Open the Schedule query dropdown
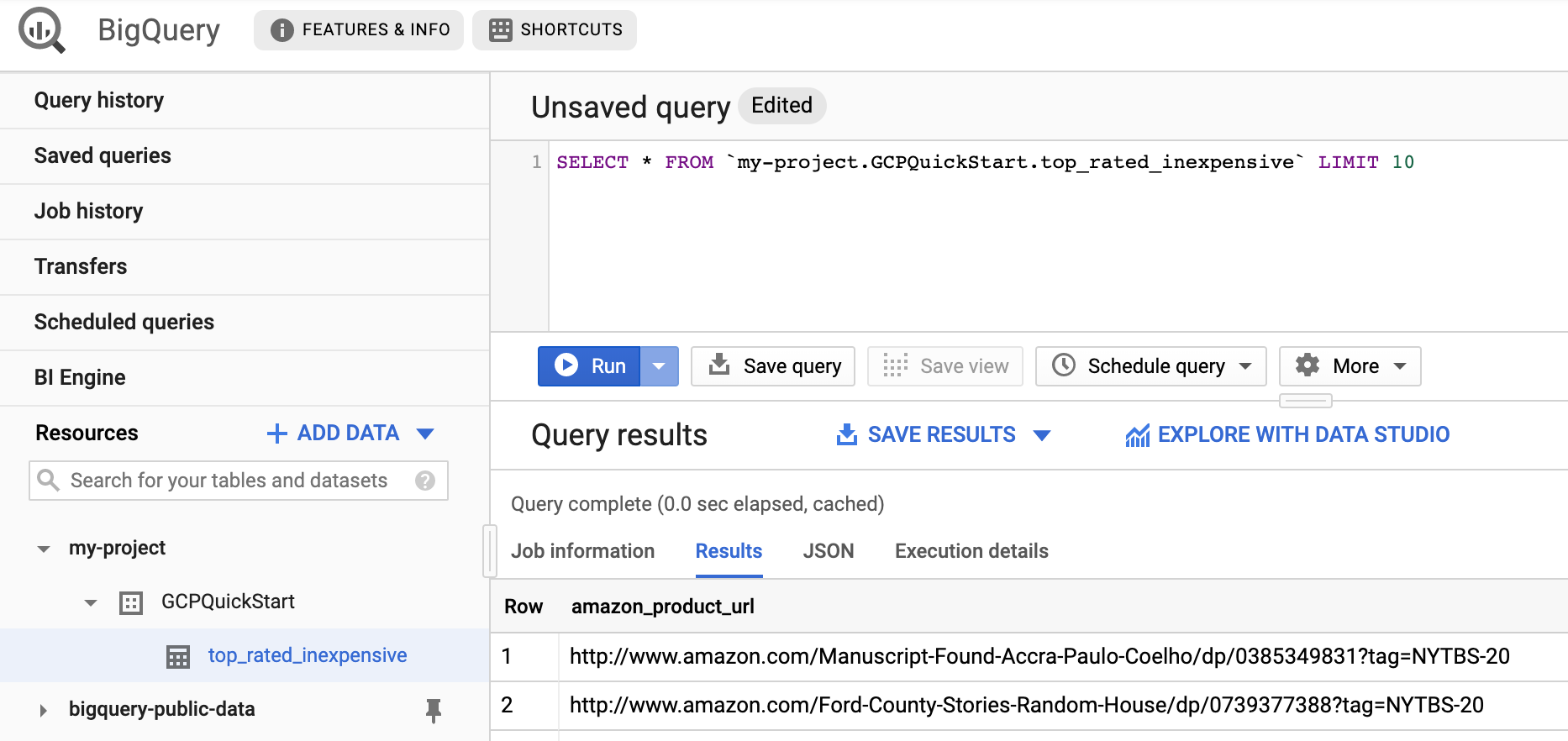Image resolution: width=1568 pixels, height=741 pixels. pos(1150,366)
